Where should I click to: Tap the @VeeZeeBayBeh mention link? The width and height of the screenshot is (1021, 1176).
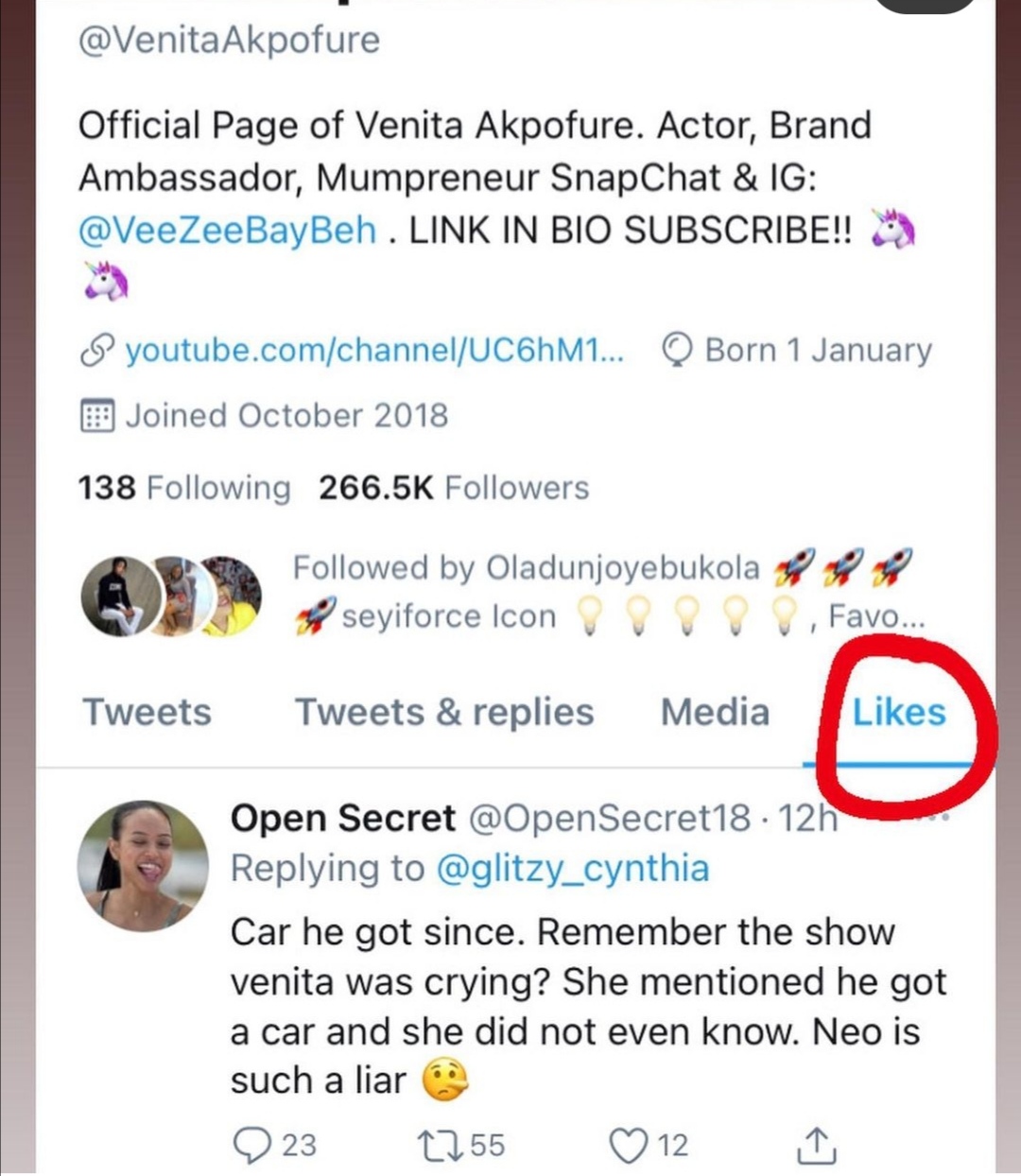coord(227,230)
